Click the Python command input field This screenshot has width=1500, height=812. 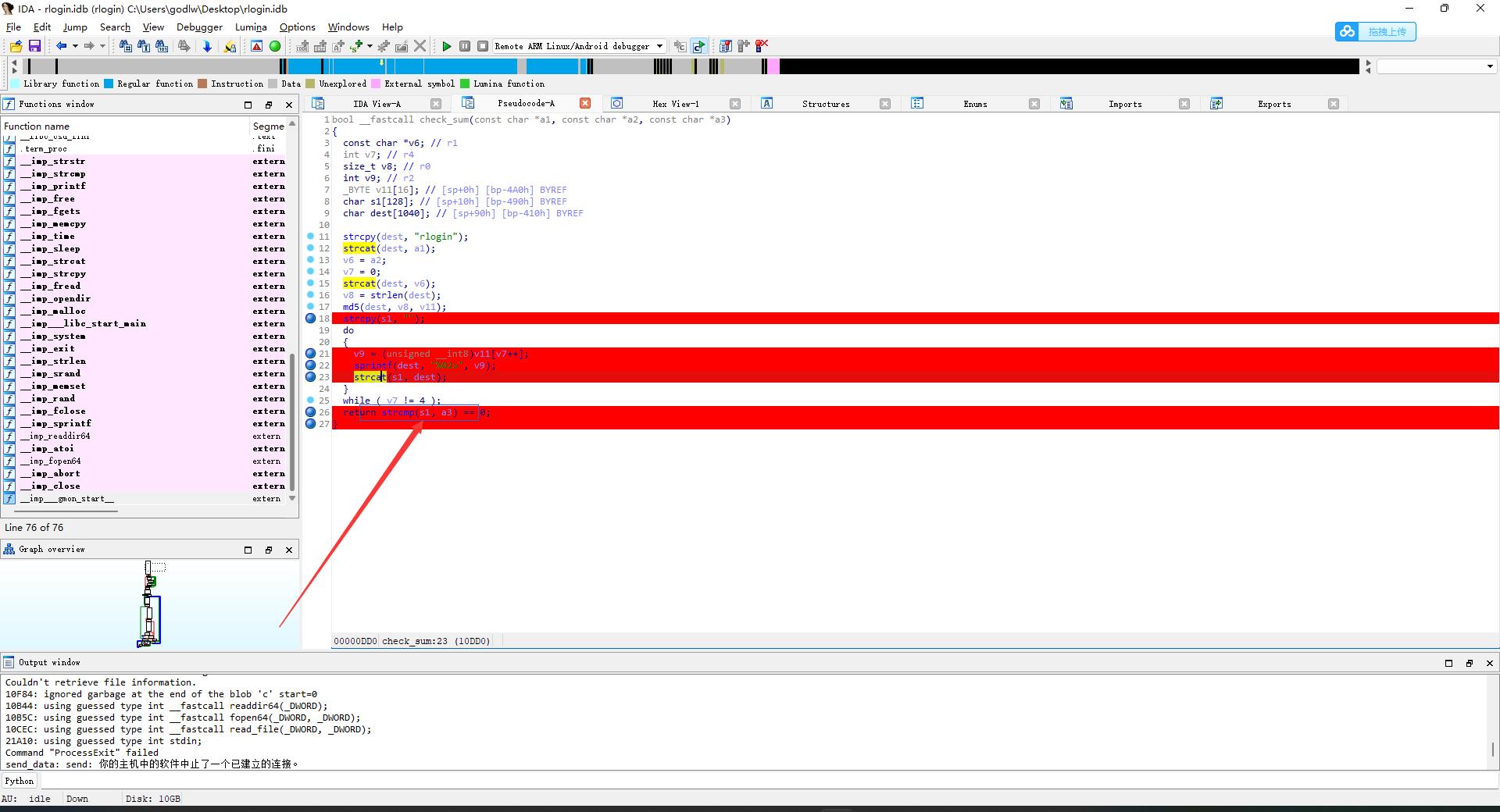(769, 781)
